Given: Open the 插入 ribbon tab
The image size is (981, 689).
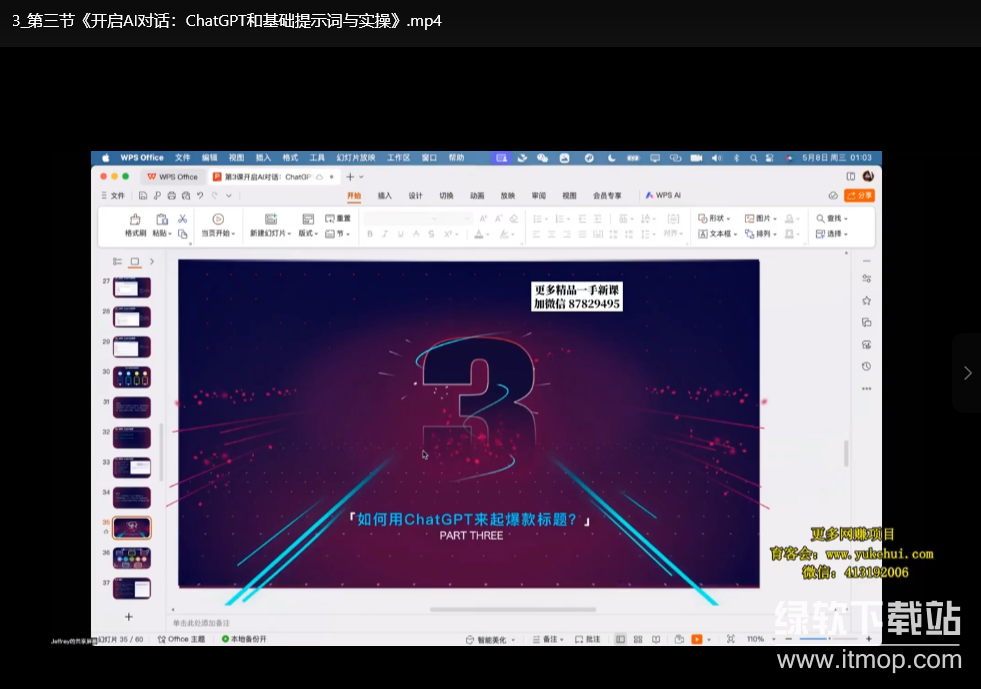Looking at the screenshot, I should click(x=384, y=196).
